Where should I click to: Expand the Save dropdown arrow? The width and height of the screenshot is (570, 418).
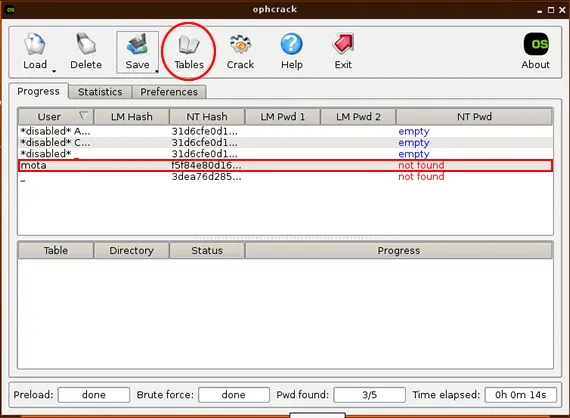click(x=157, y=71)
